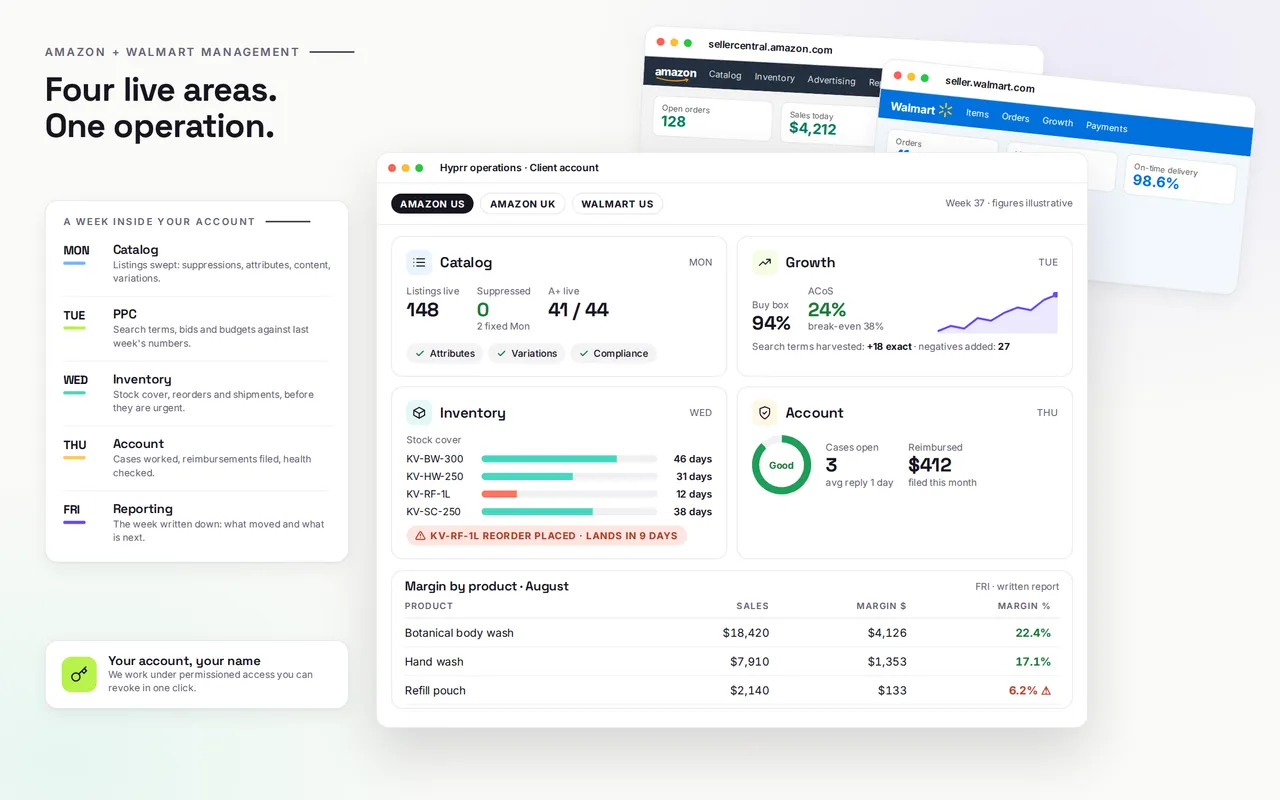Open Catalog menu in Amazon window
The image size is (1280, 800).
pos(725,75)
